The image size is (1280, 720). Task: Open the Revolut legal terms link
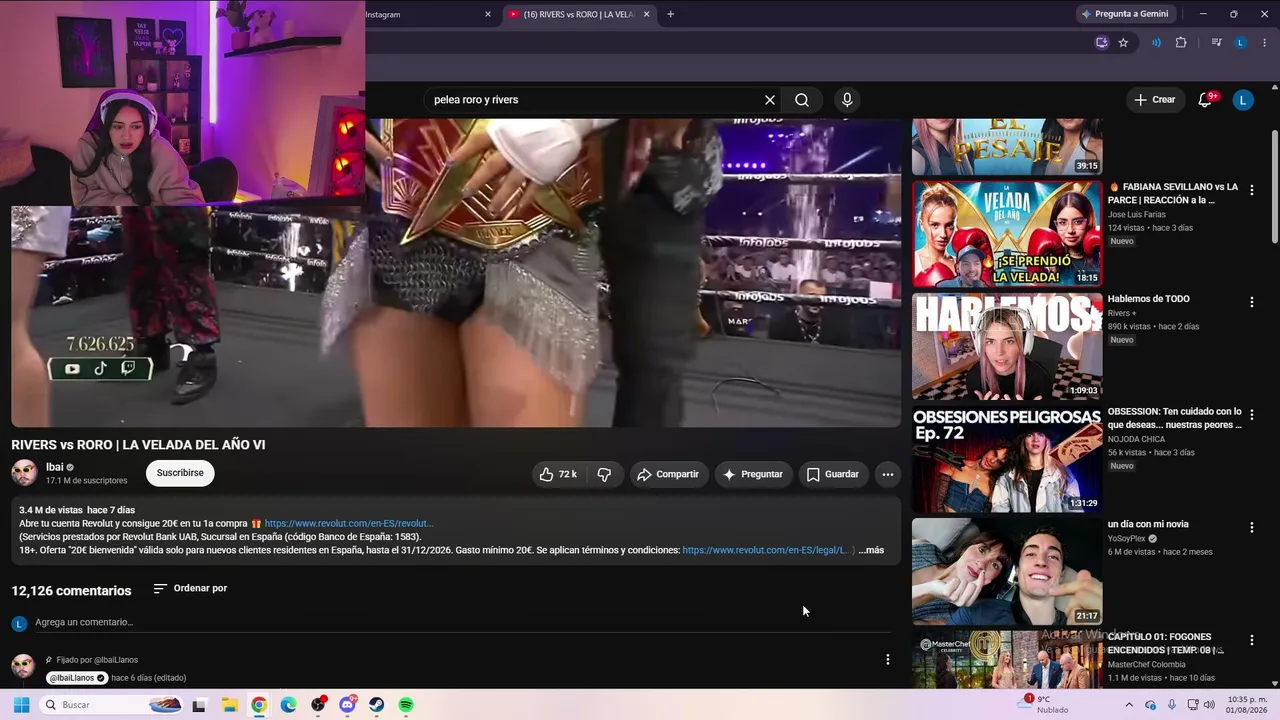768,550
